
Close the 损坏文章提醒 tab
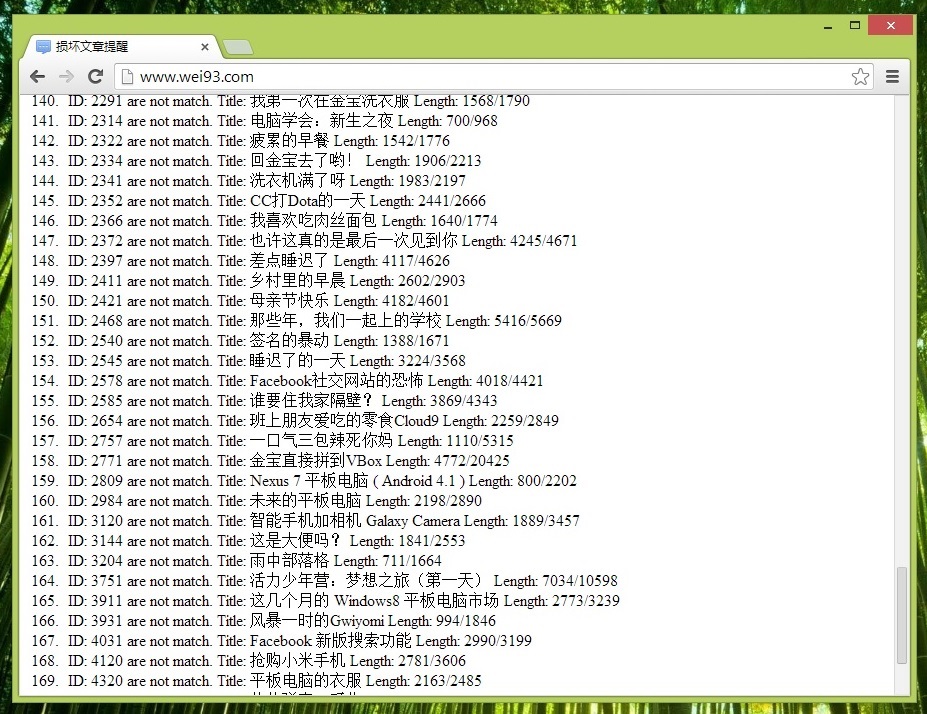[205, 47]
